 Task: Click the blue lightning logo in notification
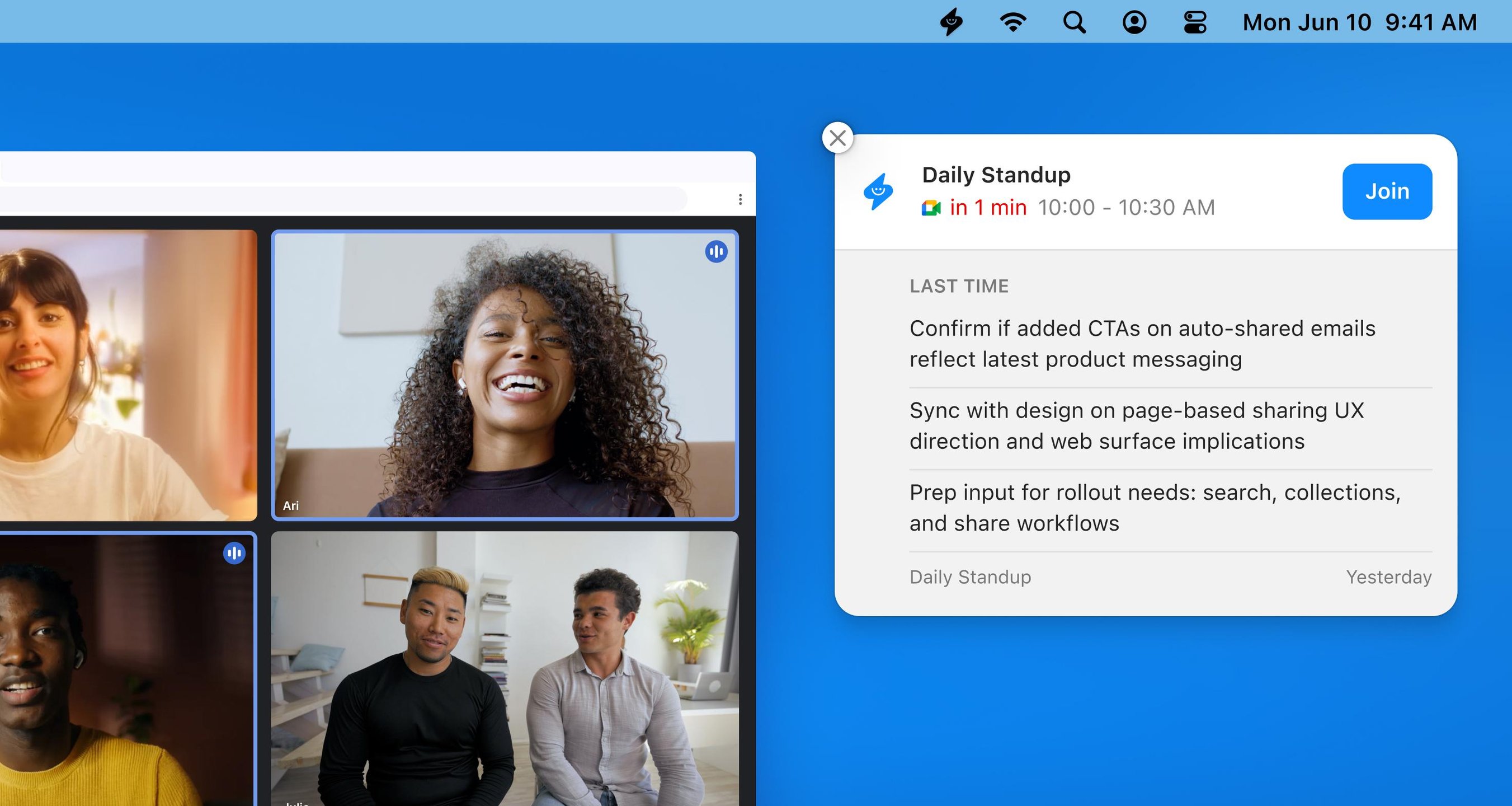878,191
